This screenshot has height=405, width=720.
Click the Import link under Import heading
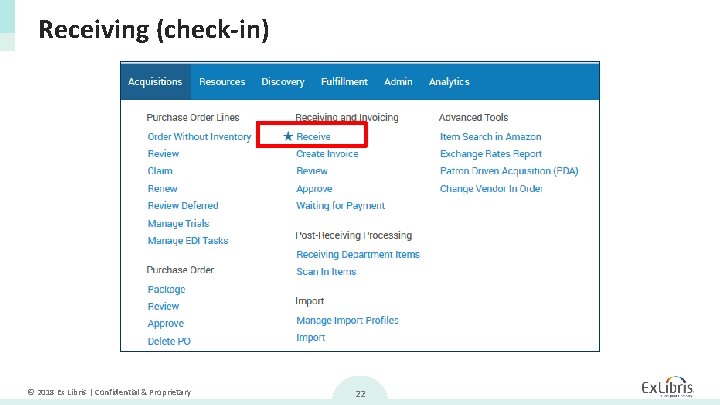310,338
